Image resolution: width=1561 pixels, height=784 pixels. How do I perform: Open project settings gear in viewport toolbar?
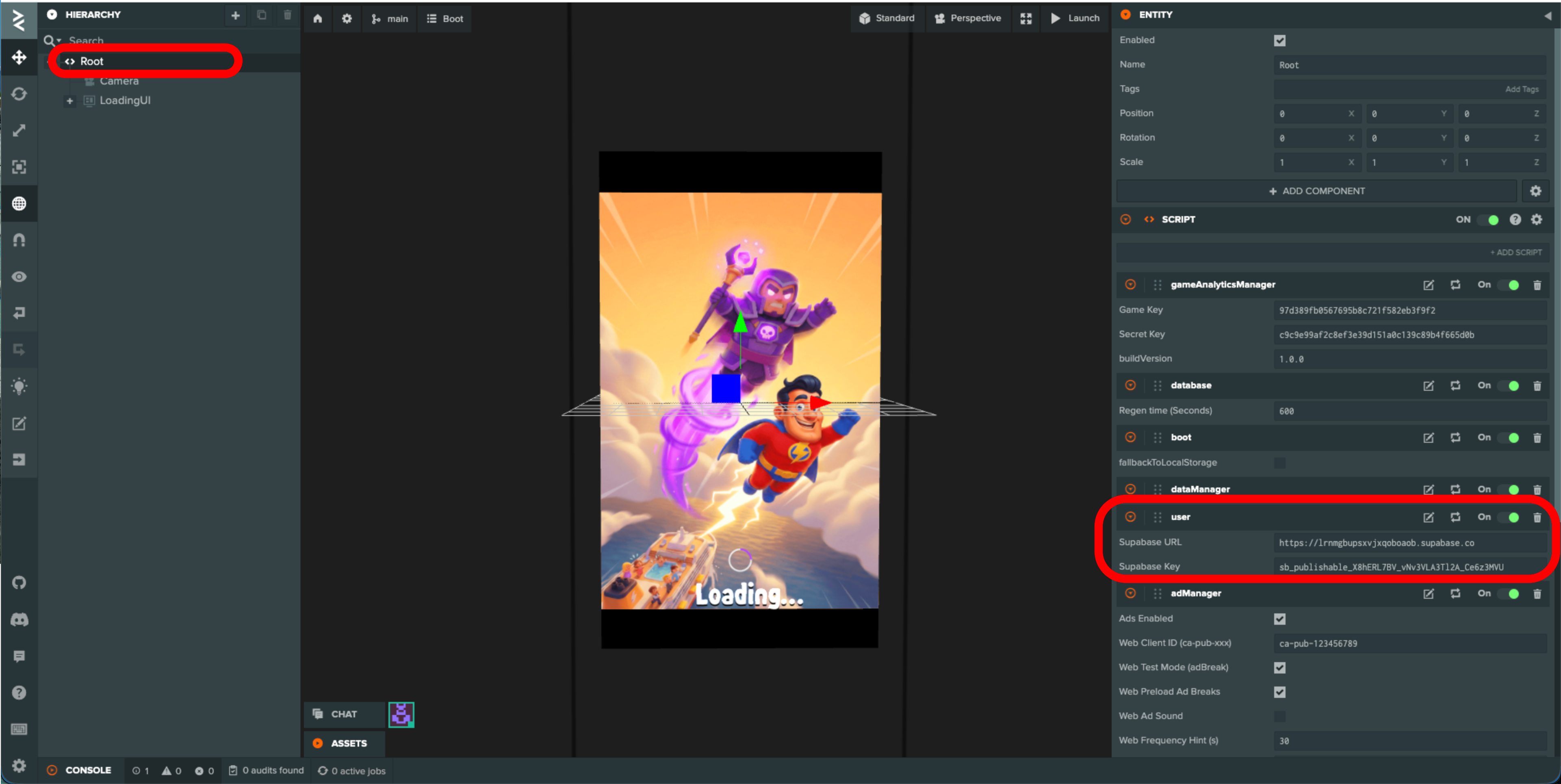(x=347, y=19)
